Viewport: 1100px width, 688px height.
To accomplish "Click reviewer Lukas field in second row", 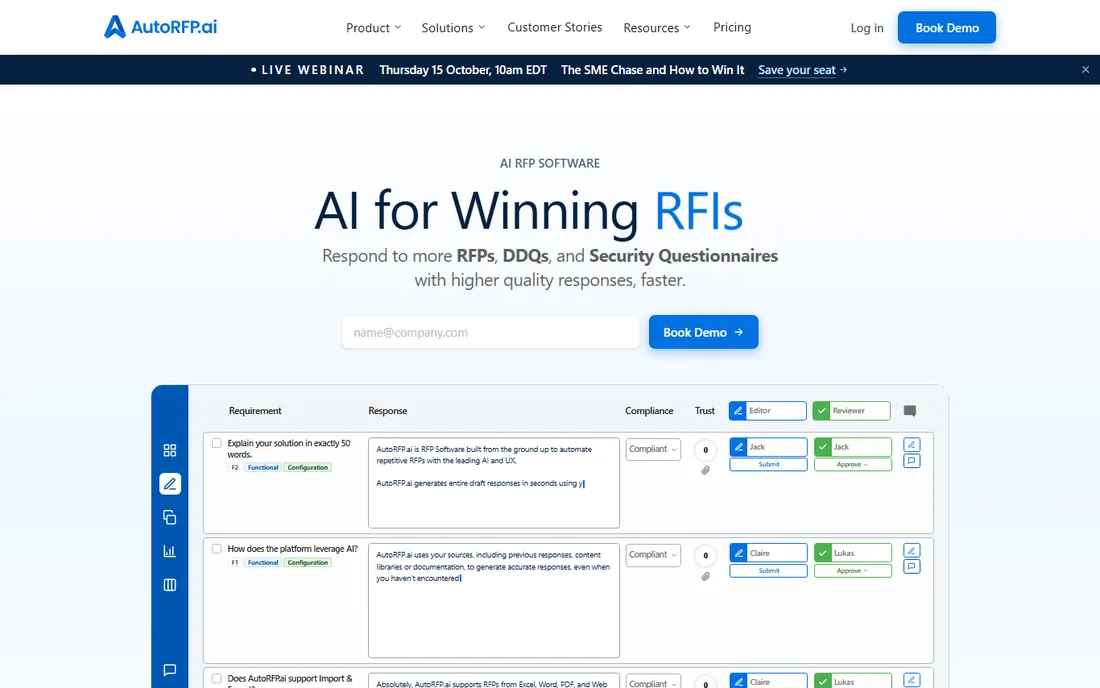I will pyautogui.click(x=852, y=553).
